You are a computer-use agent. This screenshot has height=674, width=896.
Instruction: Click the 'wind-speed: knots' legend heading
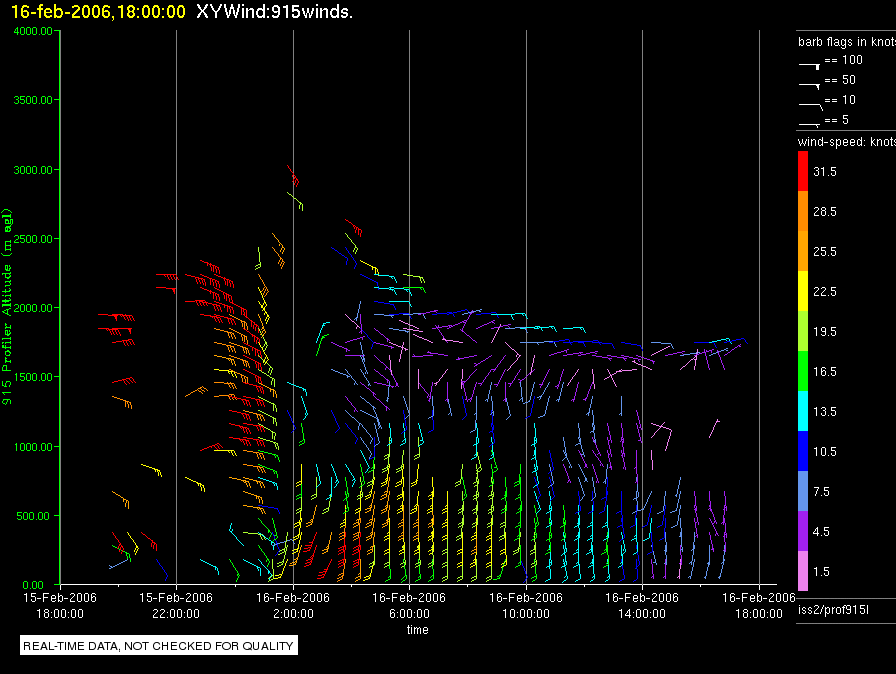846,142
